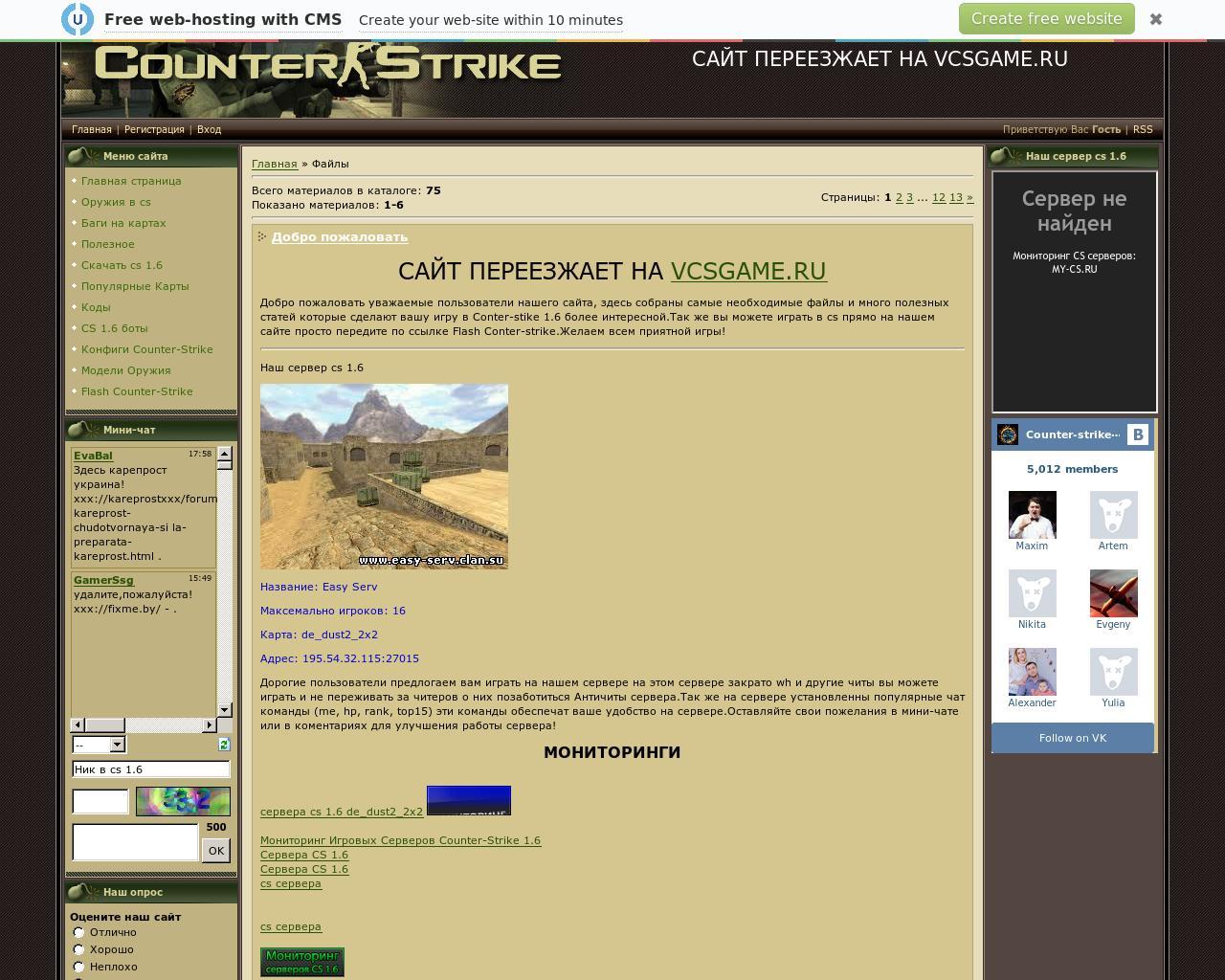The height and width of the screenshot is (980, 1225).
Task: Open MY-CS.RU monitoring link in server widget
Action: click(x=1074, y=270)
